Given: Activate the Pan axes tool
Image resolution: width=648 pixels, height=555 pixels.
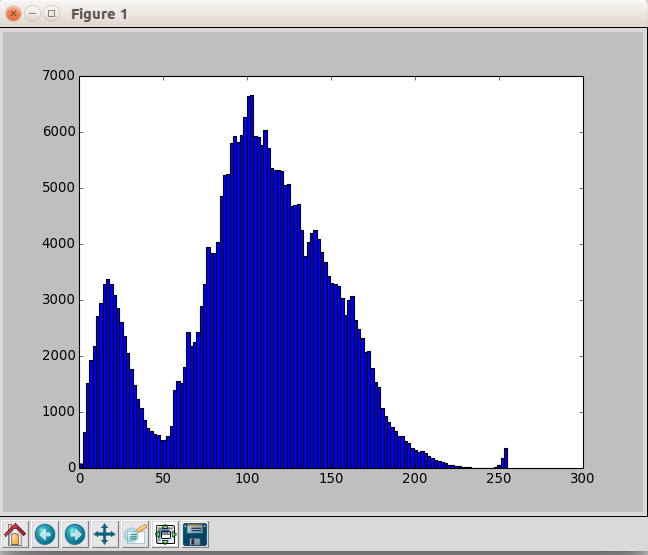Looking at the screenshot, I should [x=105, y=534].
